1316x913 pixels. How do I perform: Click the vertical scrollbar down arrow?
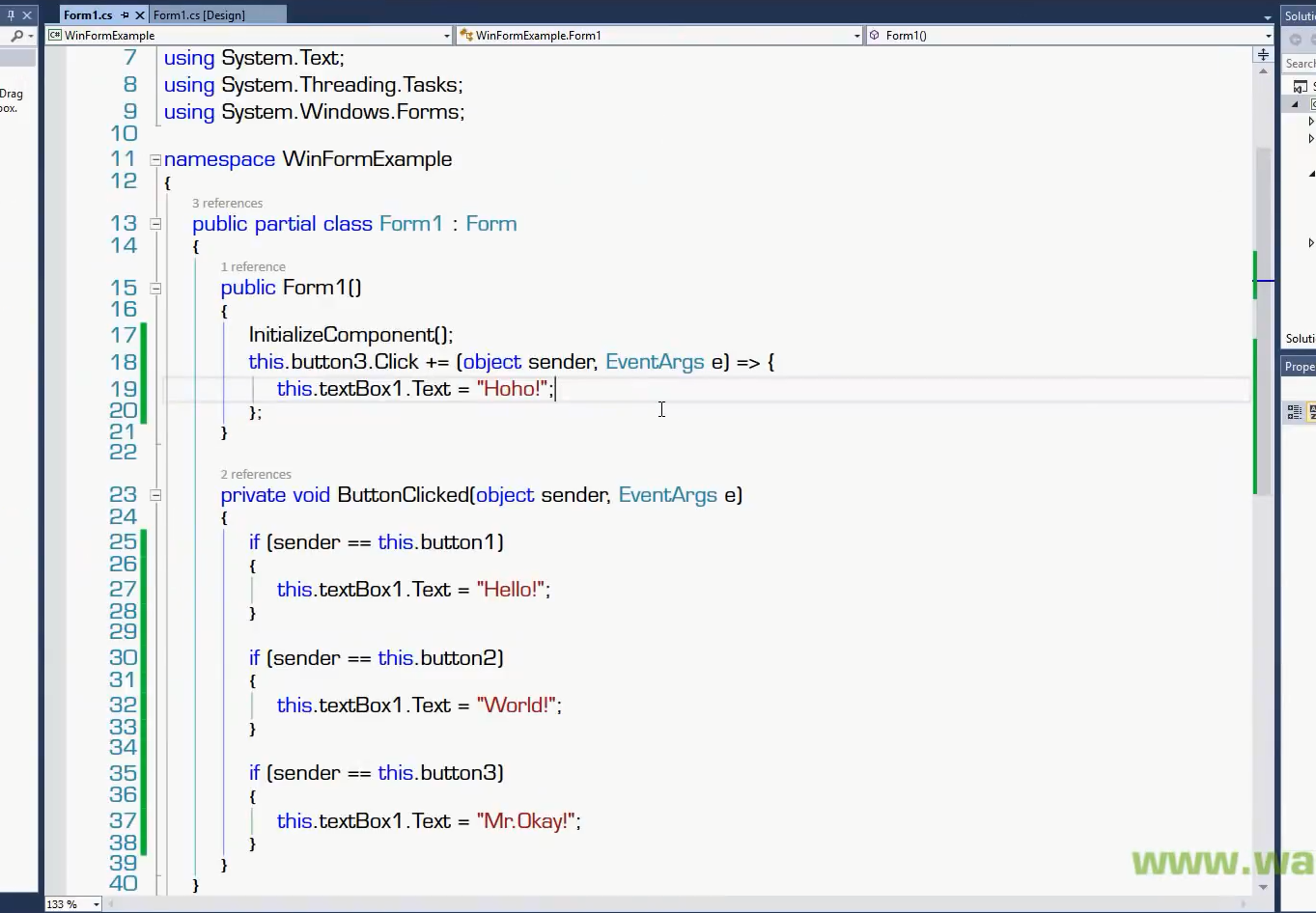point(1263,887)
